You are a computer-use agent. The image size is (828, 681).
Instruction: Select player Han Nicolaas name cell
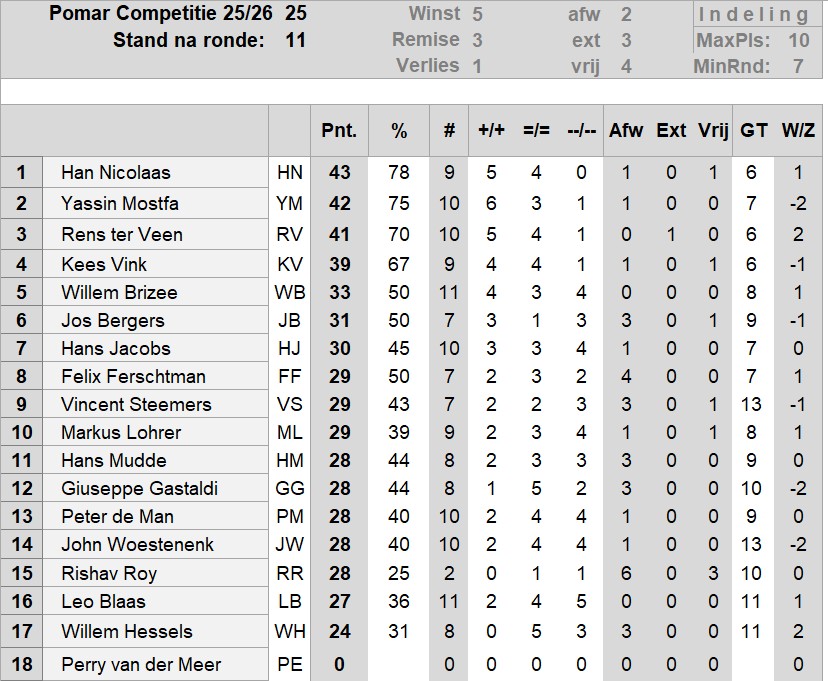tap(116, 172)
